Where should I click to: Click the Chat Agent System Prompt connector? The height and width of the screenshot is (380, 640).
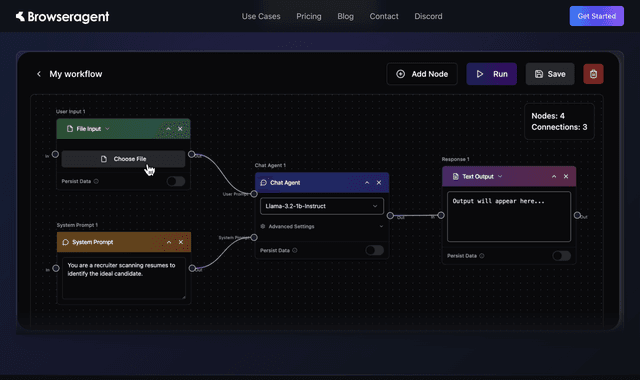(254, 237)
